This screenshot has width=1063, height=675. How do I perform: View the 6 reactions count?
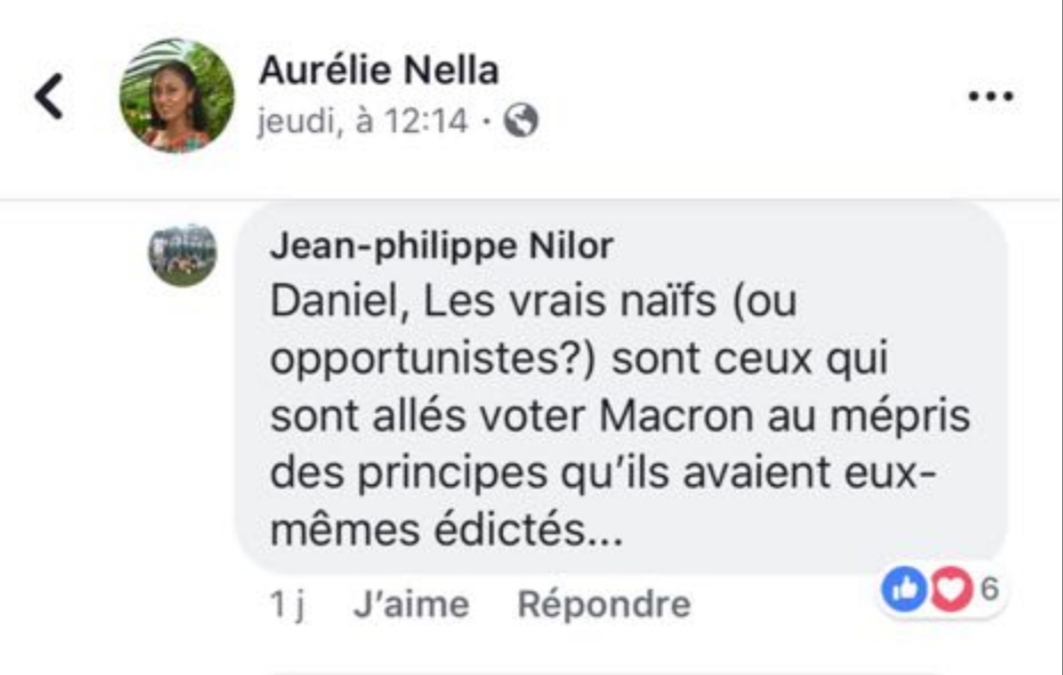(989, 588)
